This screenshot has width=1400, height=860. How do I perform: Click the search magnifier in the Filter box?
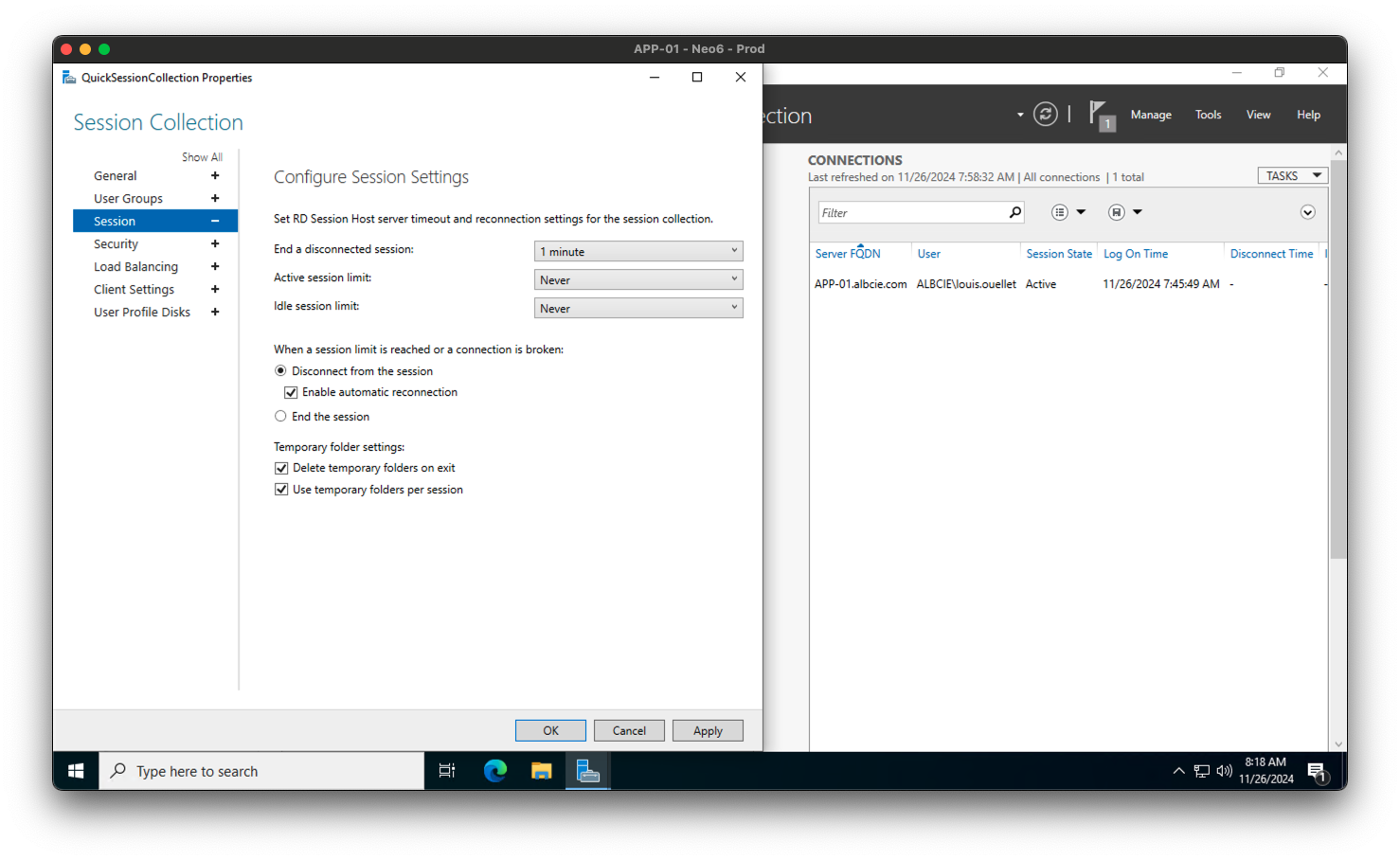[1014, 212]
